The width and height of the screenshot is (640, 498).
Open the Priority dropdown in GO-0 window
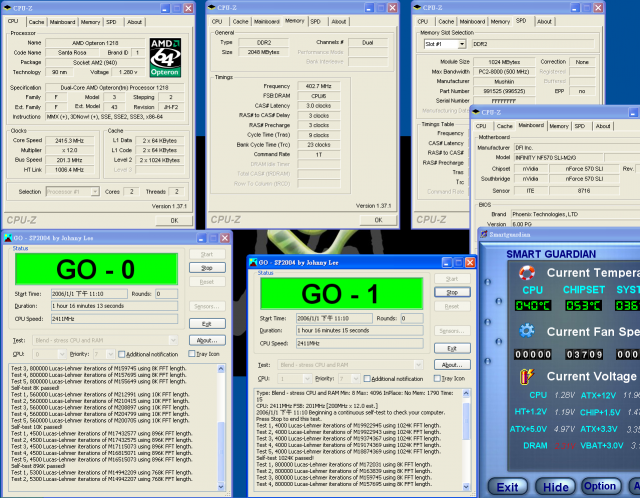[x=110, y=354]
